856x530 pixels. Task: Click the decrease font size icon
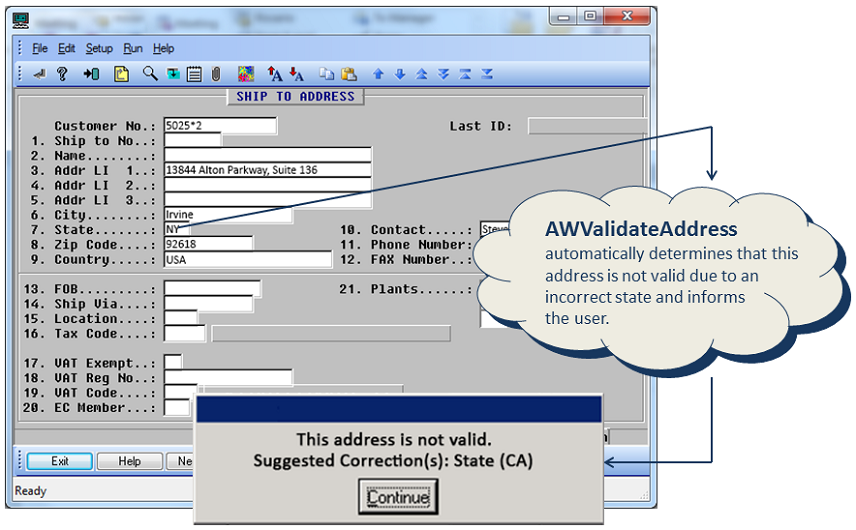click(x=296, y=74)
